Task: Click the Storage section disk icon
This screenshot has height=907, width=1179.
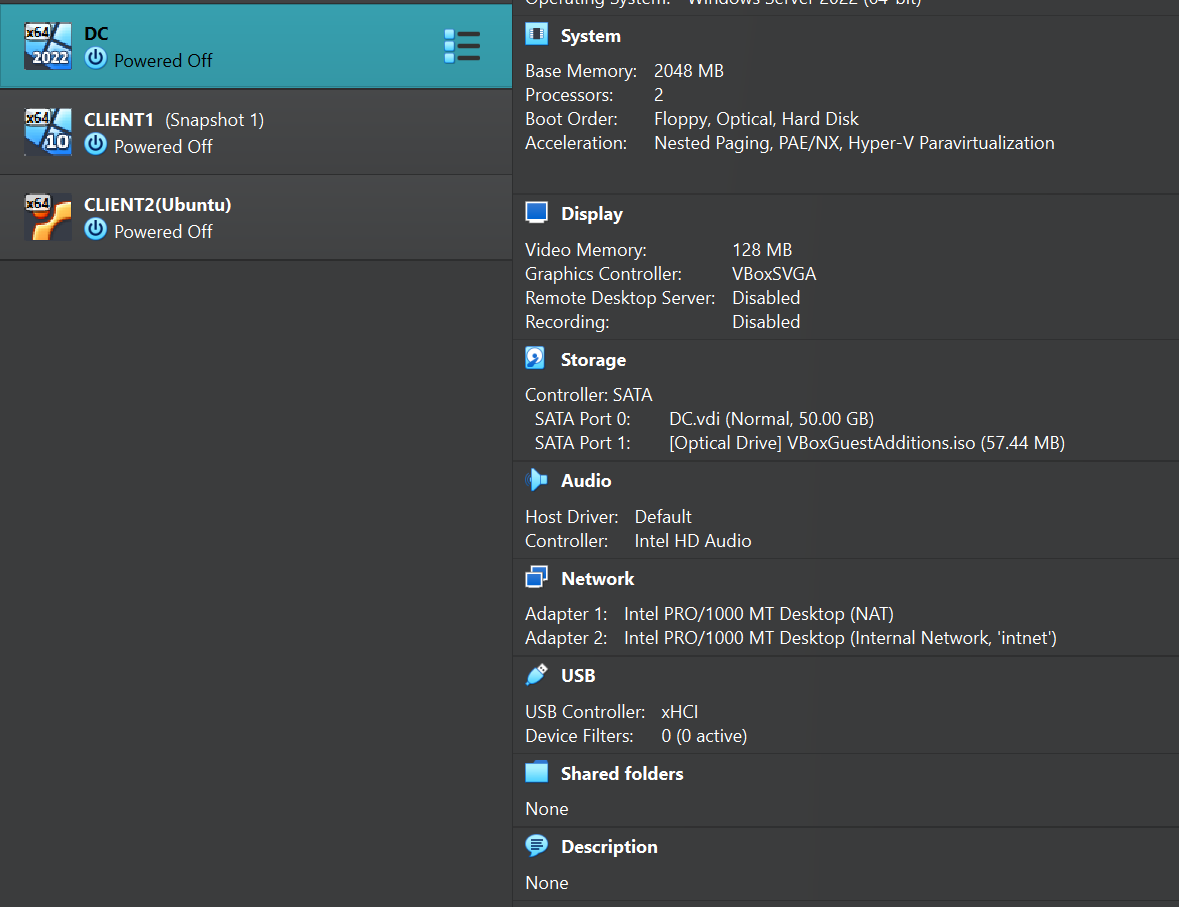Action: click(535, 358)
